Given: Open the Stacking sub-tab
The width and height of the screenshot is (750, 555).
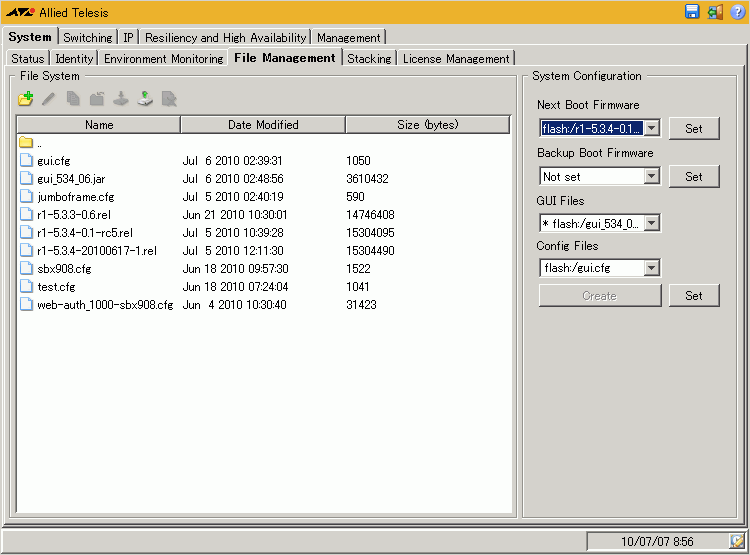Looking at the screenshot, I should pos(369,58).
